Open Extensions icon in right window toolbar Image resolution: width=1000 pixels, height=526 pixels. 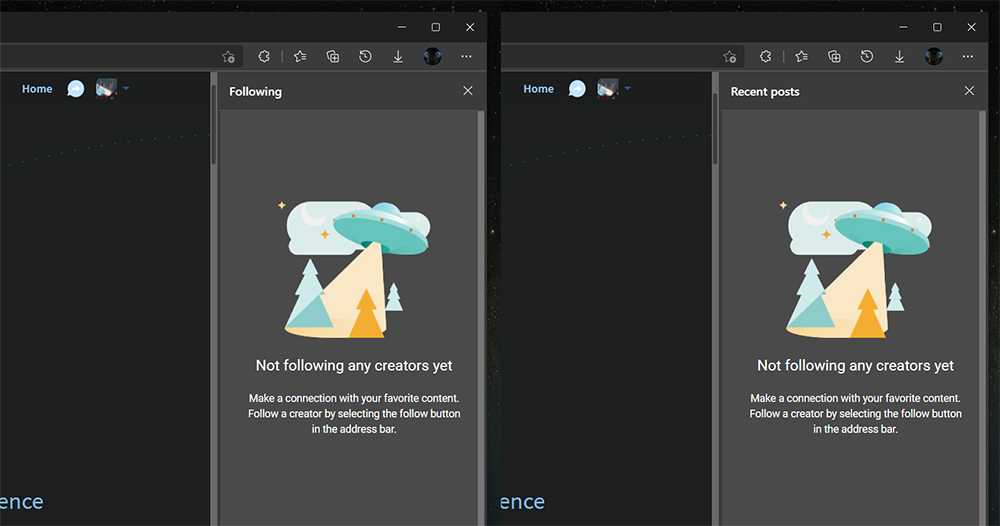pos(765,56)
